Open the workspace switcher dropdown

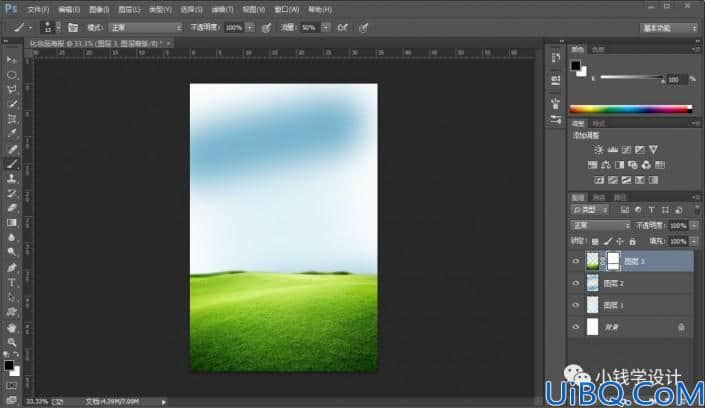669,28
